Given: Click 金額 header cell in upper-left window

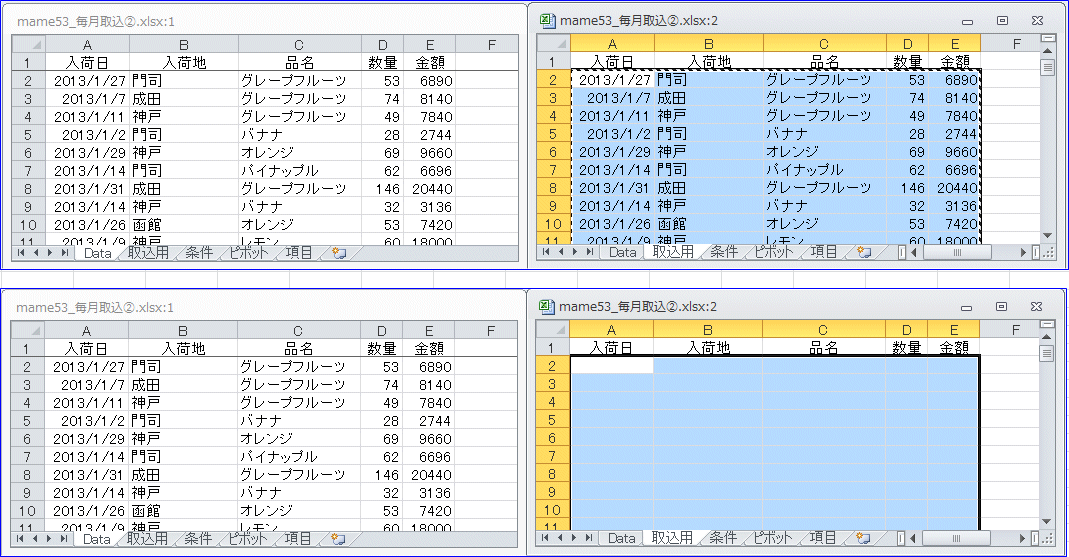Looking at the screenshot, I should coord(430,63).
